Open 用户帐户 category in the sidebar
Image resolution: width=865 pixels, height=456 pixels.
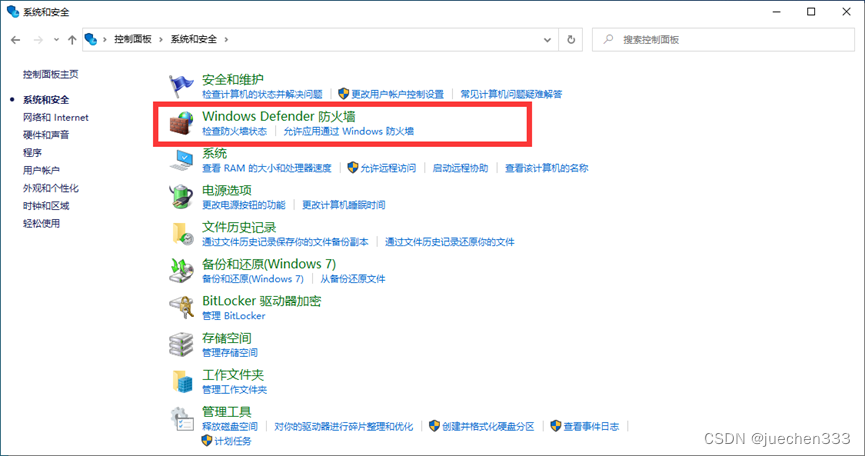pyautogui.click(x=41, y=170)
